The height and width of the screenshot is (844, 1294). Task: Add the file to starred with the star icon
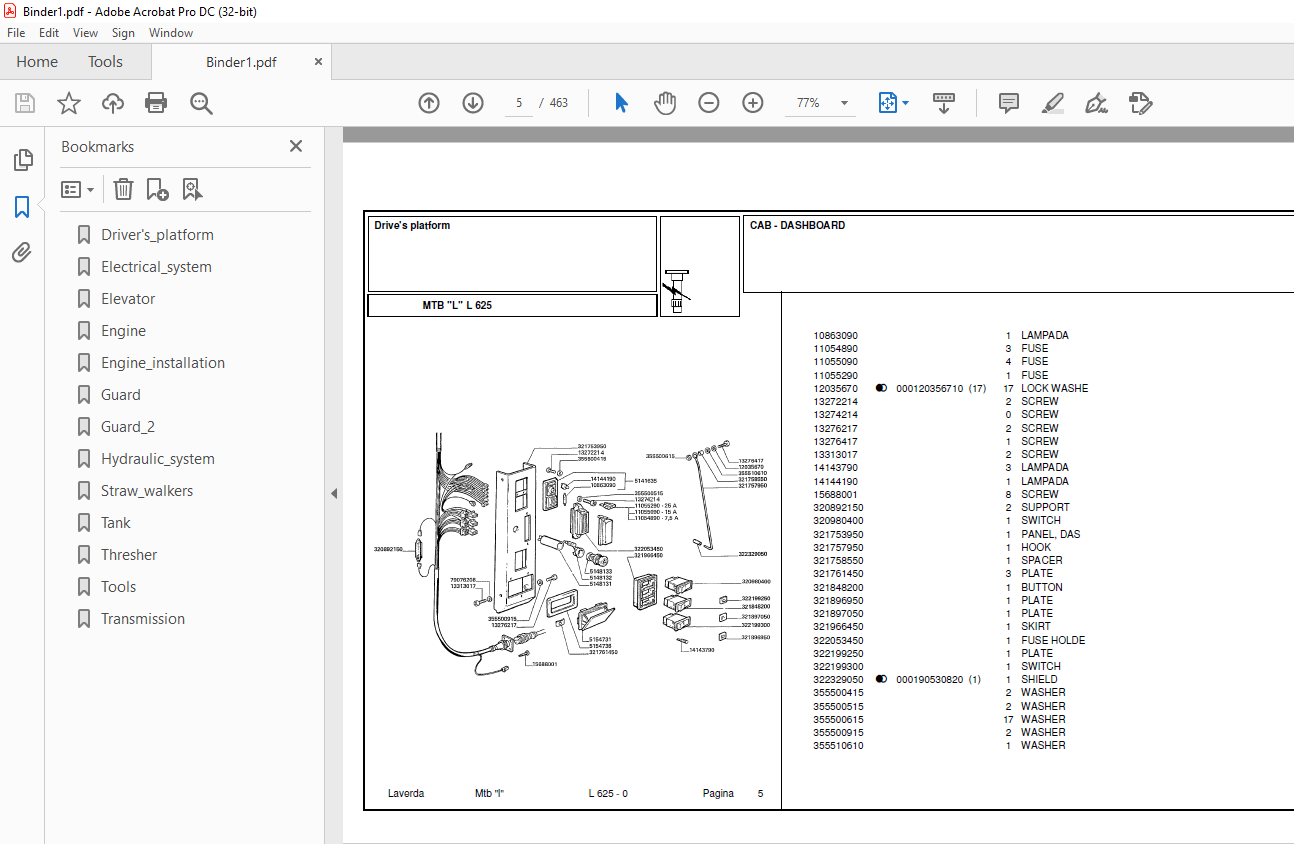[69, 103]
